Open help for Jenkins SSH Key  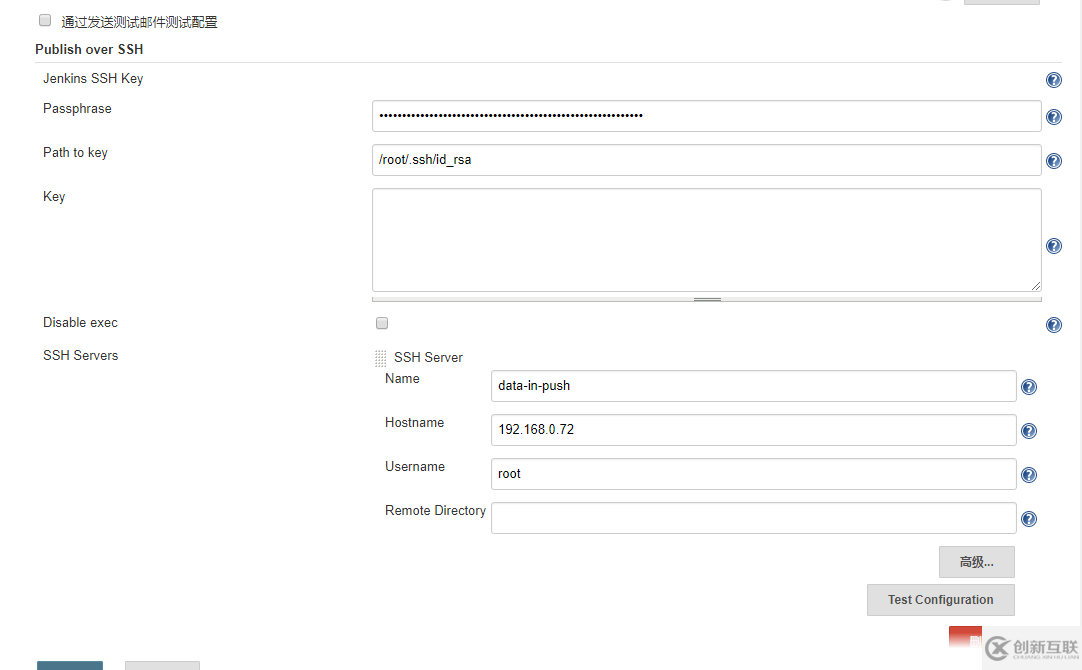coord(1053,80)
